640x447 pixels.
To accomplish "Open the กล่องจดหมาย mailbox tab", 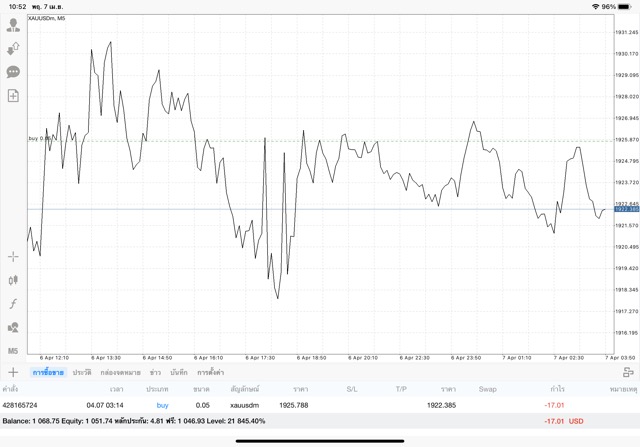I will point(120,372).
